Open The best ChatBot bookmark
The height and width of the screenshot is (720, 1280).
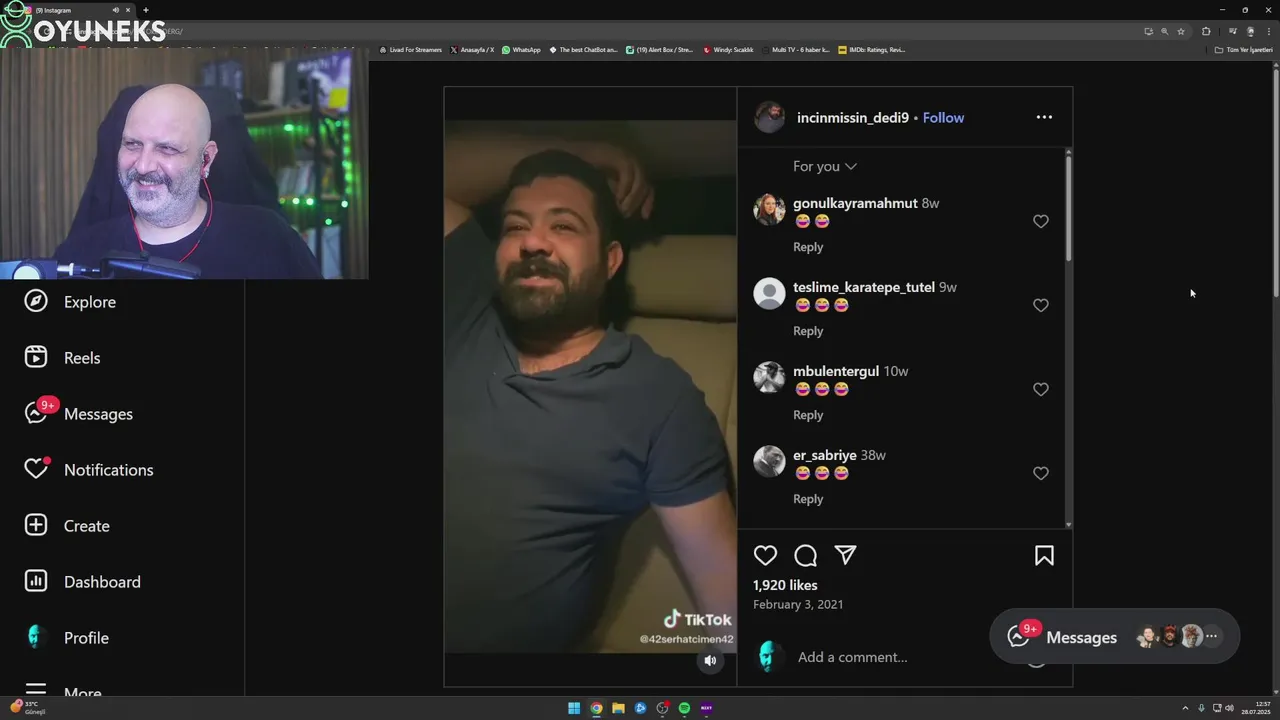point(583,50)
